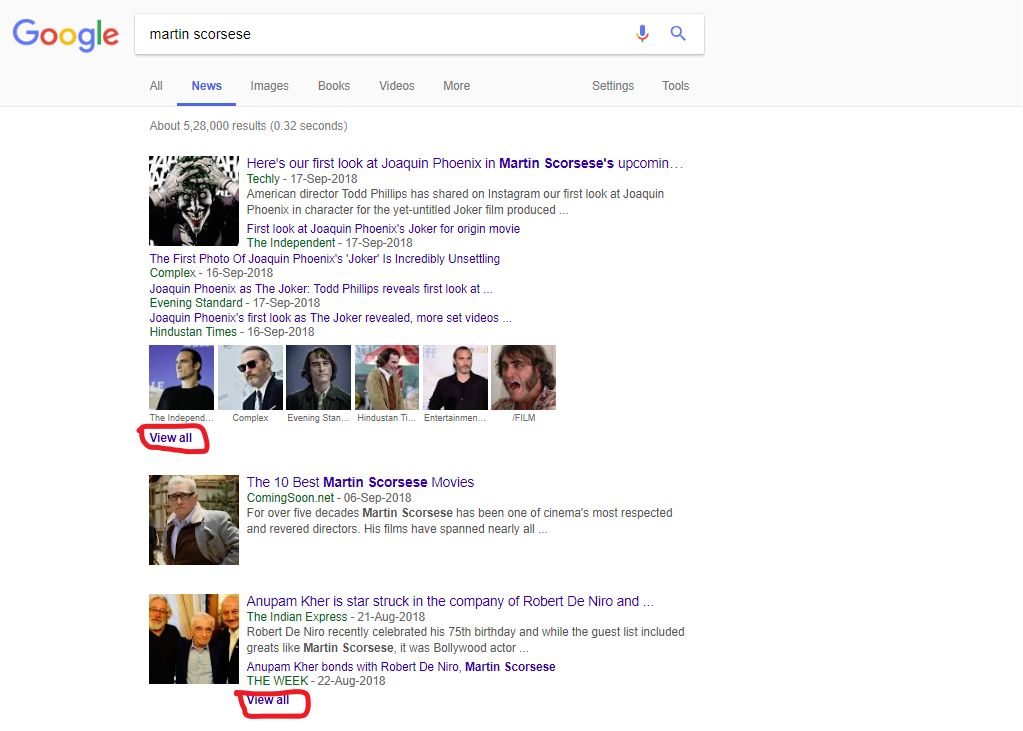Click The Independent - 17-Sep-2018 source line

pyautogui.click(x=329, y=243)
